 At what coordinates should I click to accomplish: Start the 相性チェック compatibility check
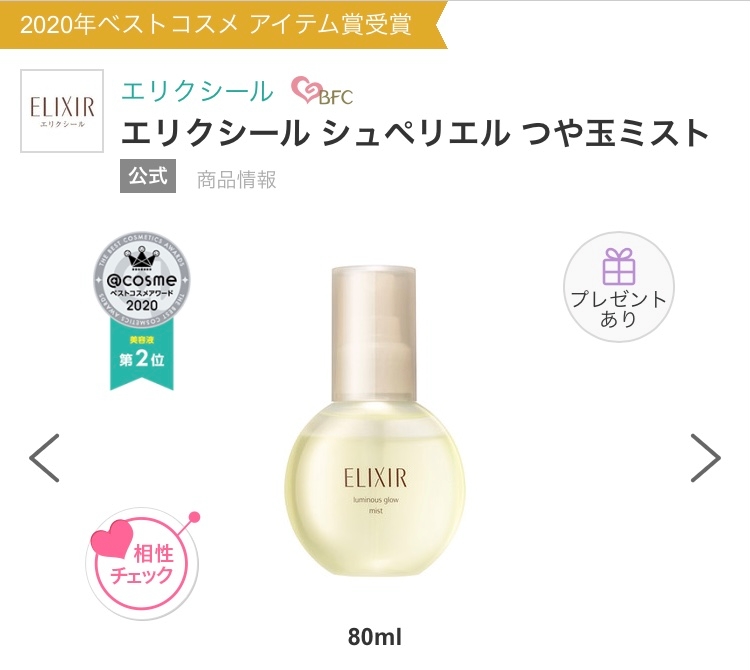[x=142, y=564]
